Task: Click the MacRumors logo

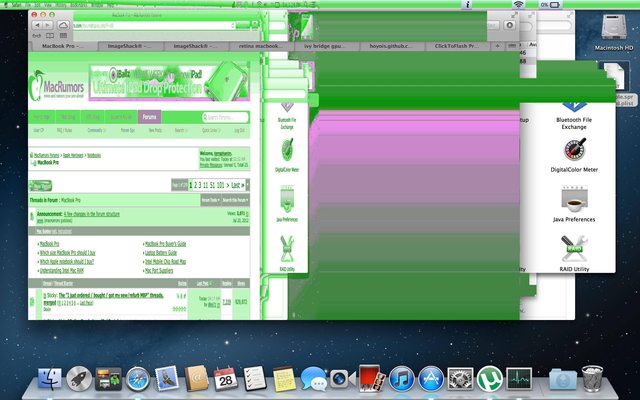Action: 57,85
